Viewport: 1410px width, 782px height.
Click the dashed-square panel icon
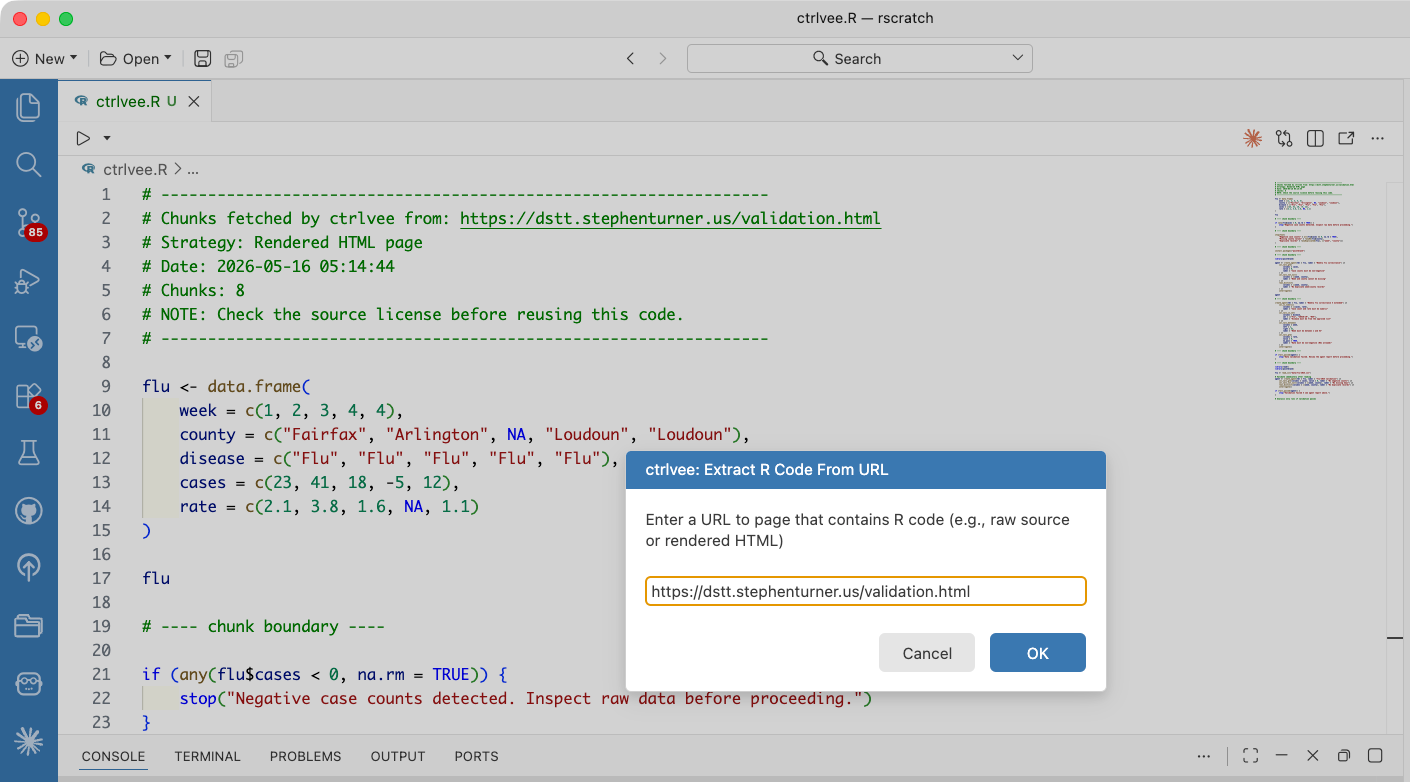point(1250,756)
